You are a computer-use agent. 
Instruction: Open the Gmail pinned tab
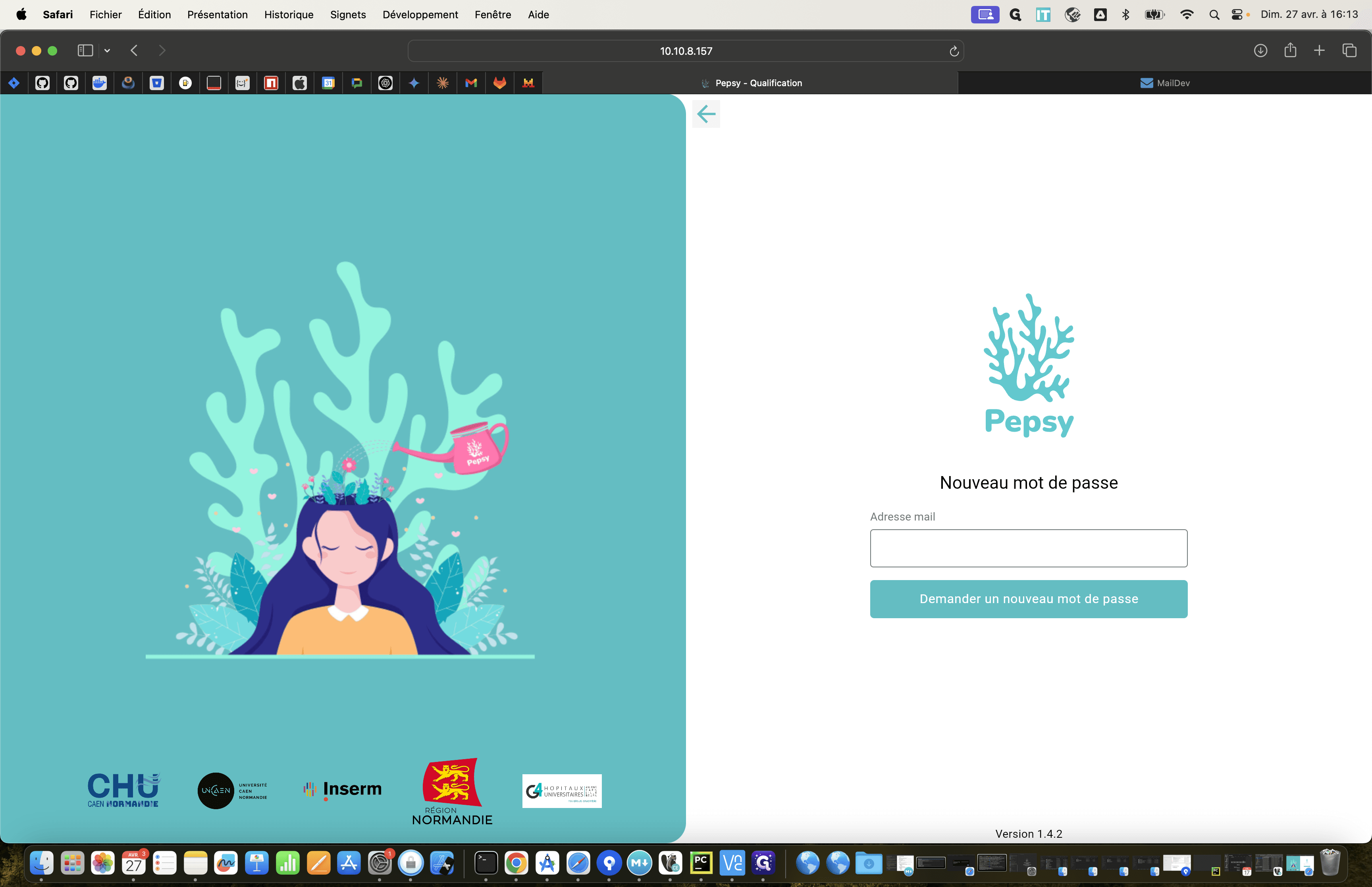471,83
